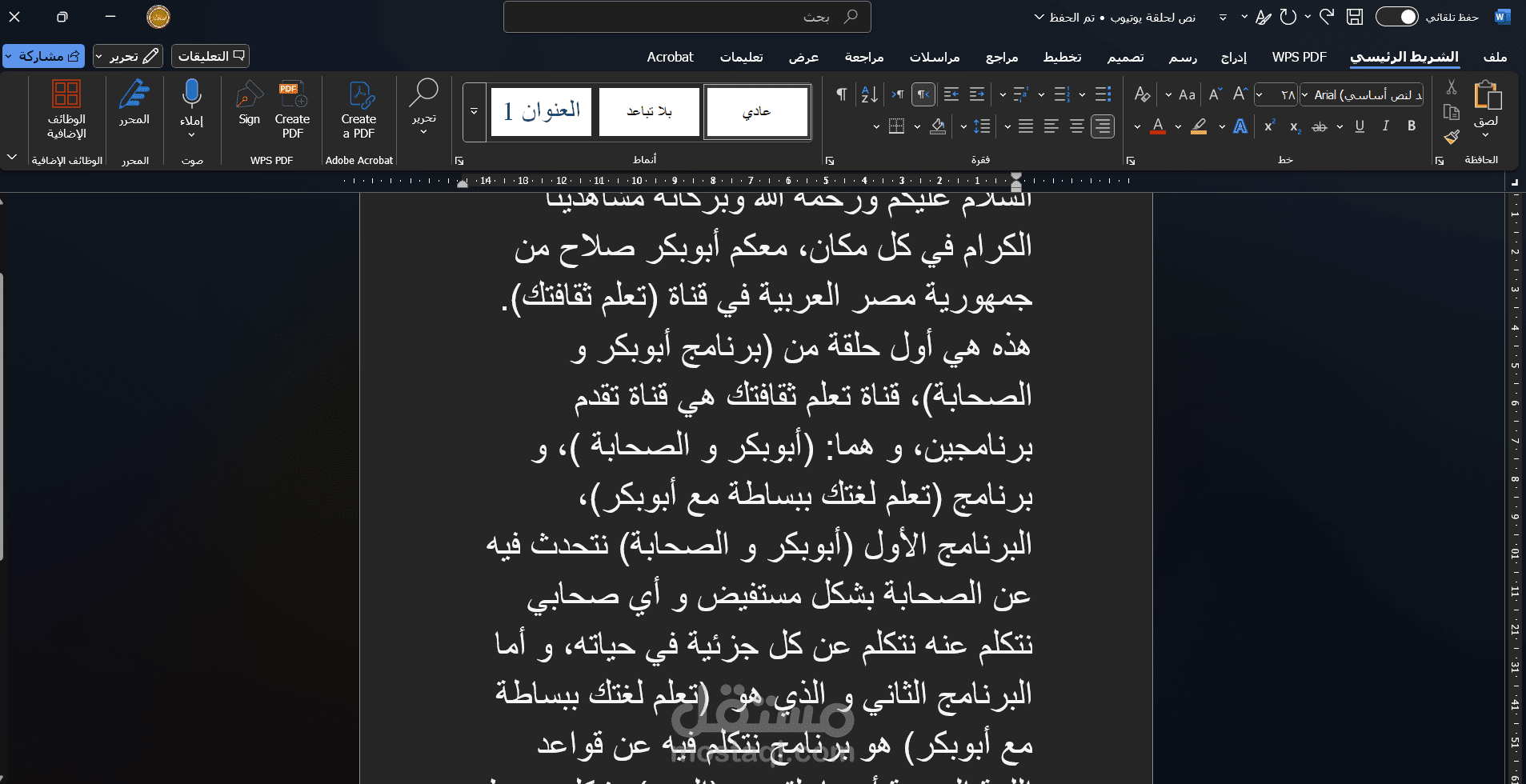Toggle Show/Hide paragraph marks ¶
The image size is (1526, 784).
pos(842,94)
